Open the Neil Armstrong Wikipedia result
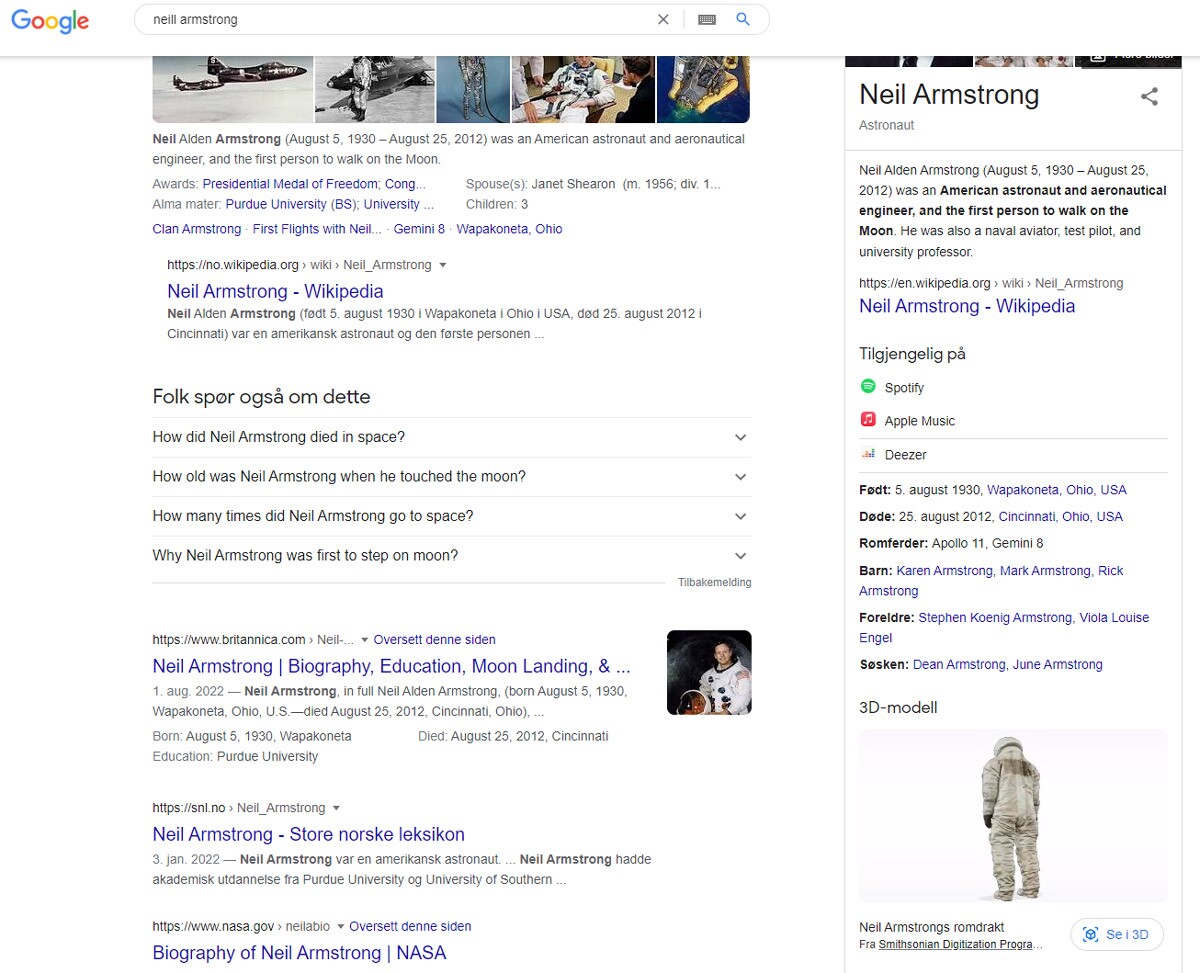 click(275, 291)
